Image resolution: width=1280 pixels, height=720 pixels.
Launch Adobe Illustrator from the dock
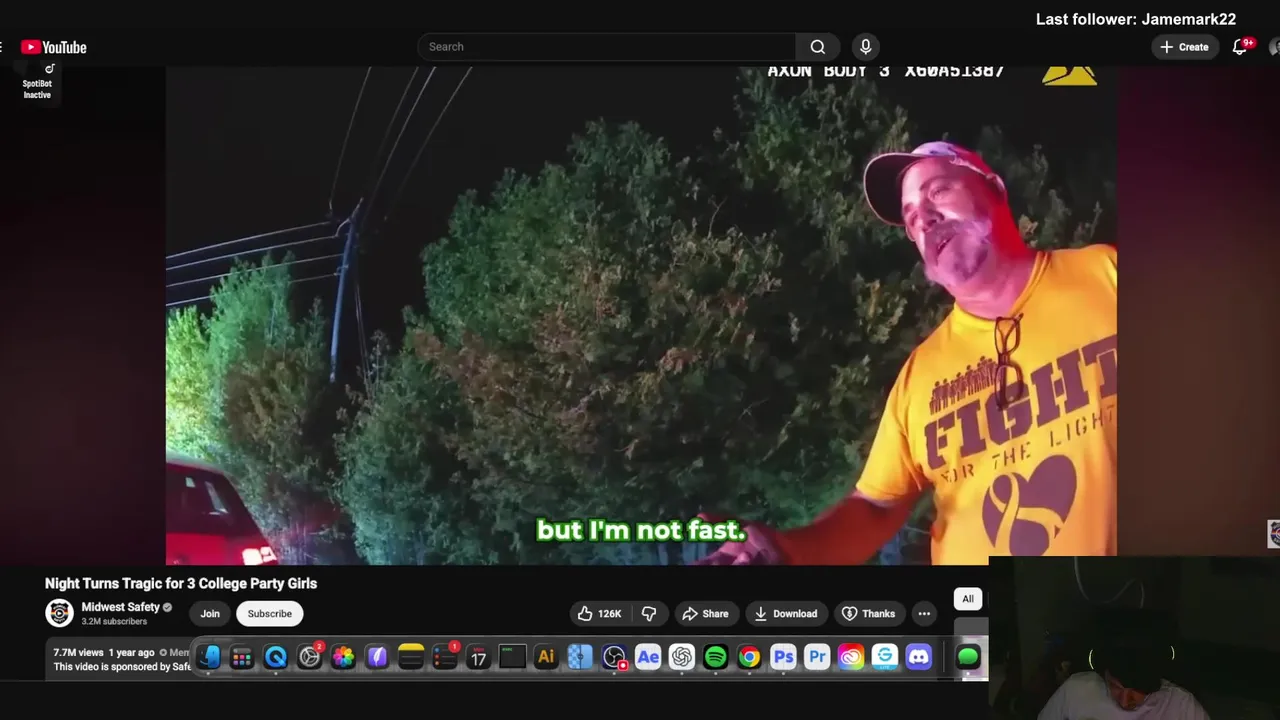pyautogui.click(x=546, y=657)
